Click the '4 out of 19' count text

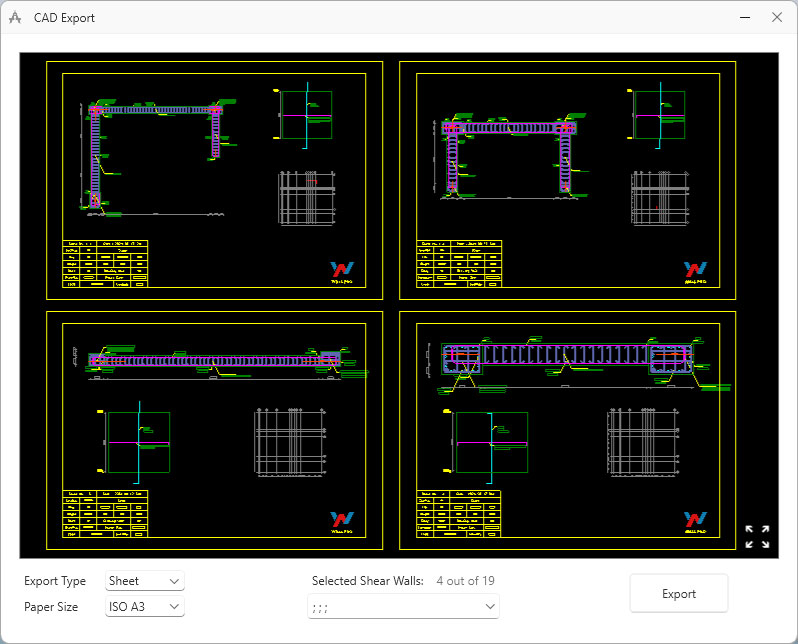tap(465, 581)
